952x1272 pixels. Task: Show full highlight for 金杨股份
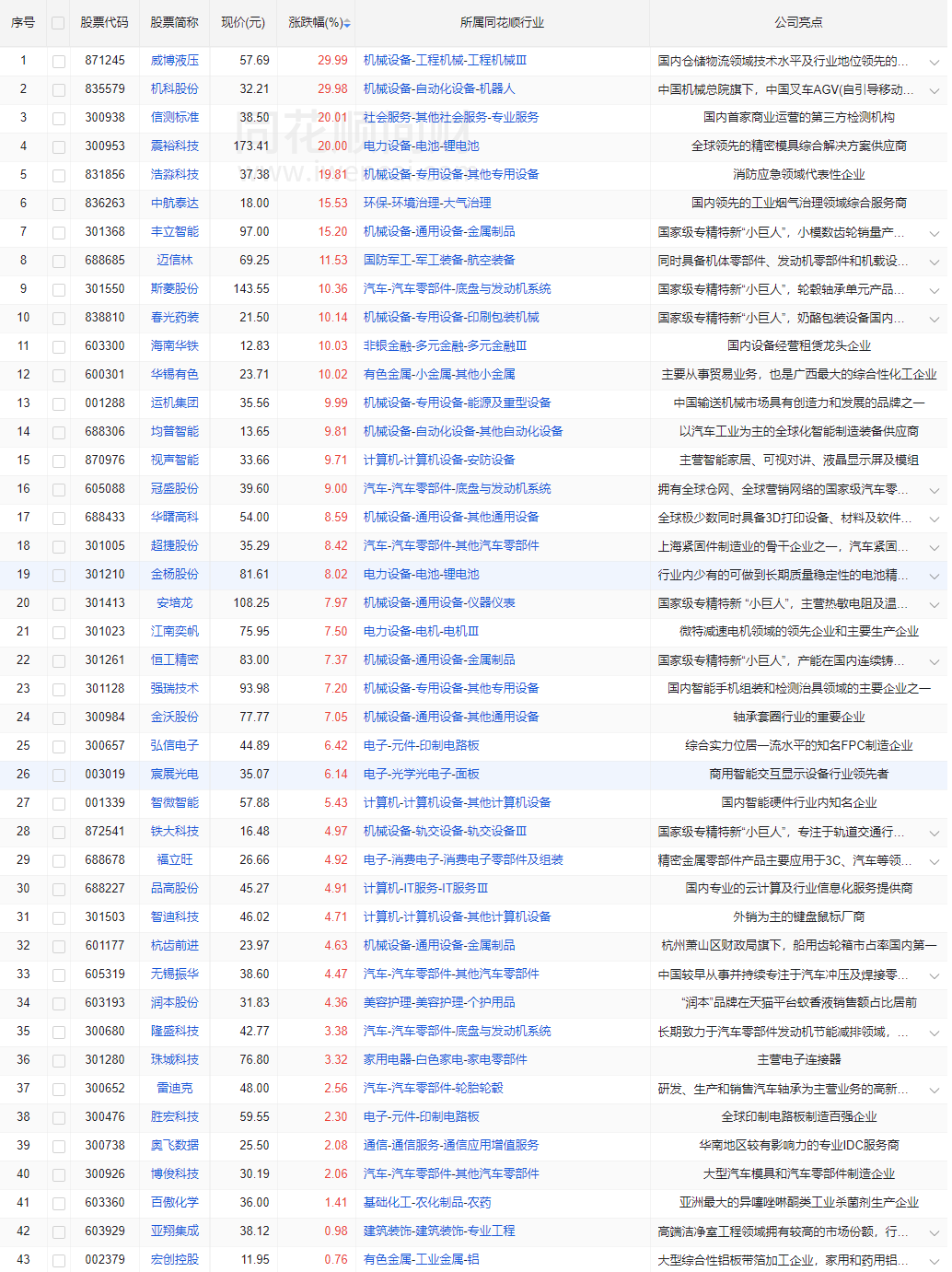[934, 576]
